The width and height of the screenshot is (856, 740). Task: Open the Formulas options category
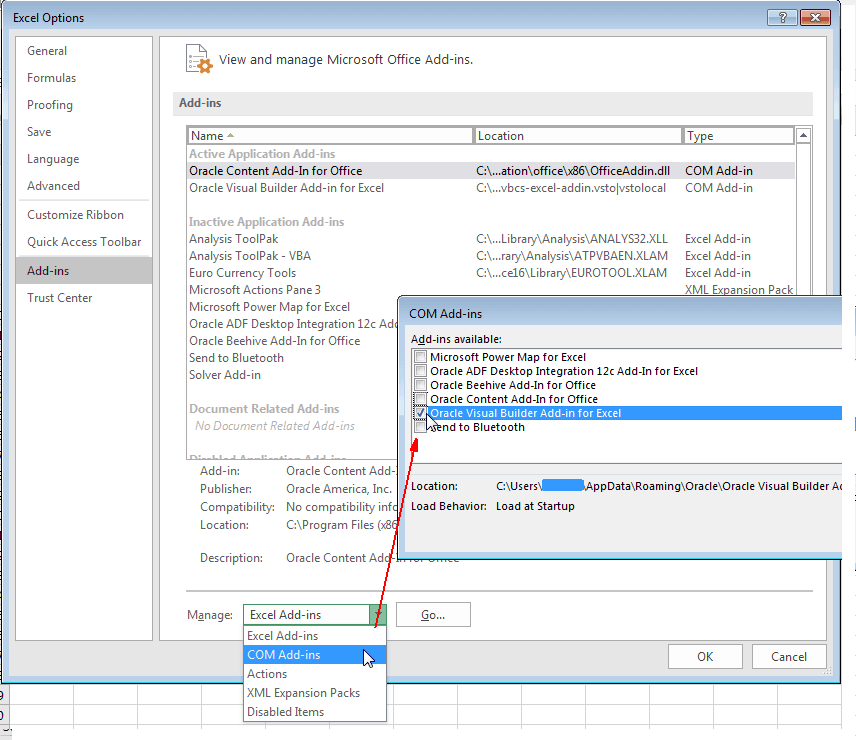(84, 78)
